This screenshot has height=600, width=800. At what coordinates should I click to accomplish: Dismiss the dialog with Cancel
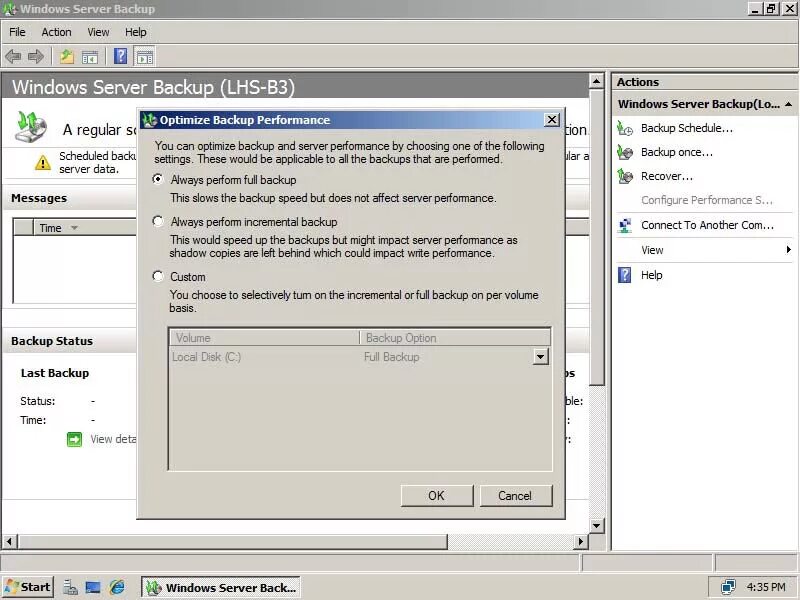coord(516,495)
